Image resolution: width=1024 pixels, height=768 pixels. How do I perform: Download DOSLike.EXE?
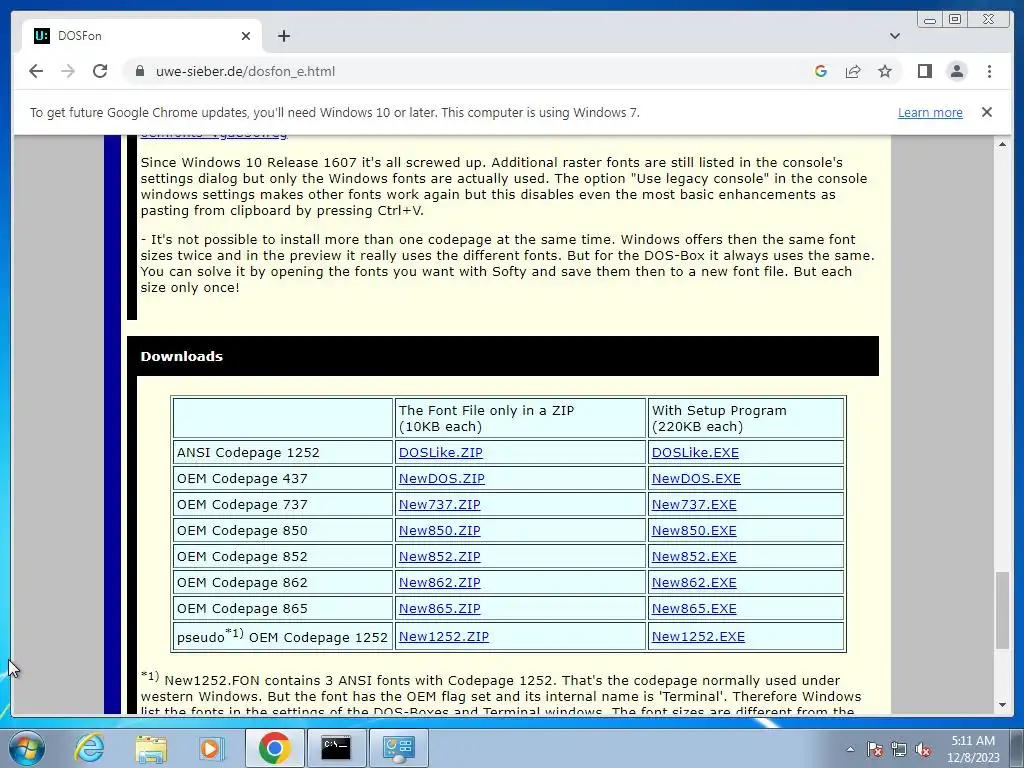click(x=696, y=453)
